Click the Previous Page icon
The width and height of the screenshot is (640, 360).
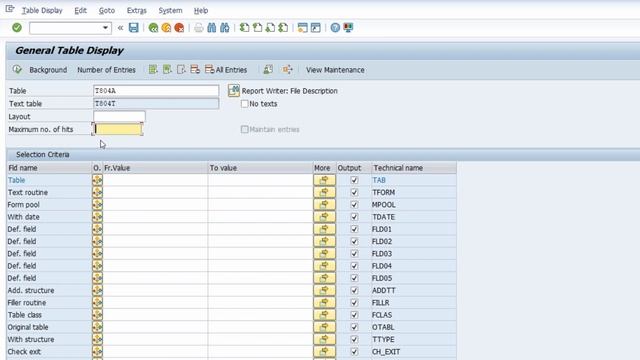pos(257,28)
